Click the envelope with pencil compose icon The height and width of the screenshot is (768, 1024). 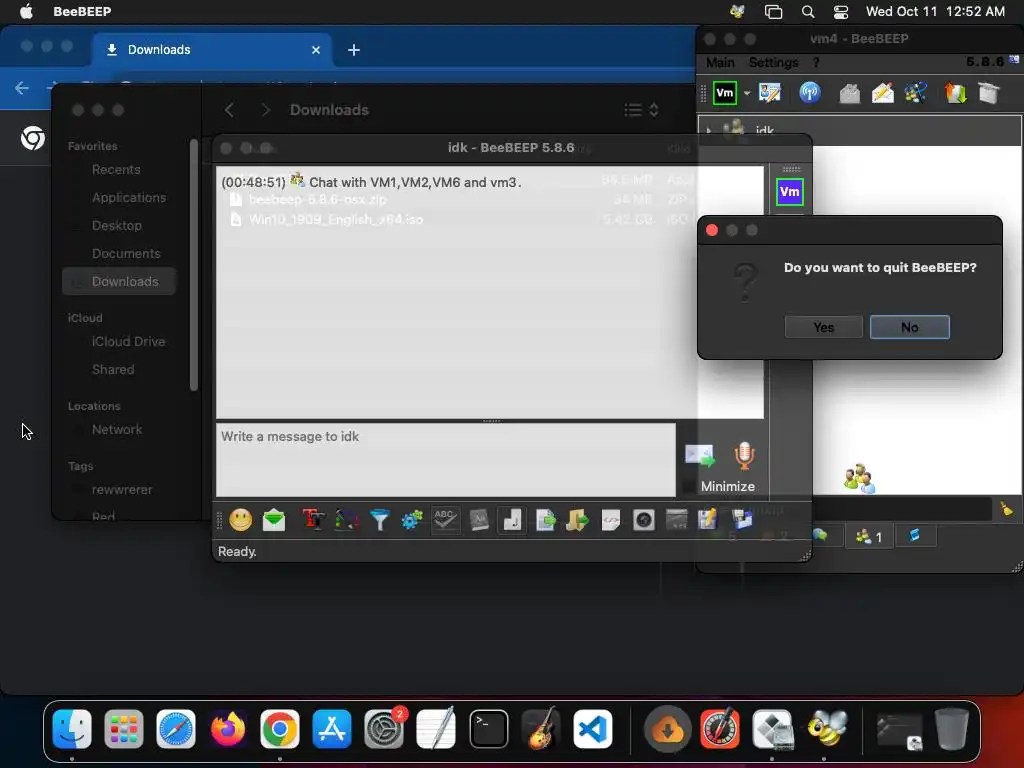882,93
